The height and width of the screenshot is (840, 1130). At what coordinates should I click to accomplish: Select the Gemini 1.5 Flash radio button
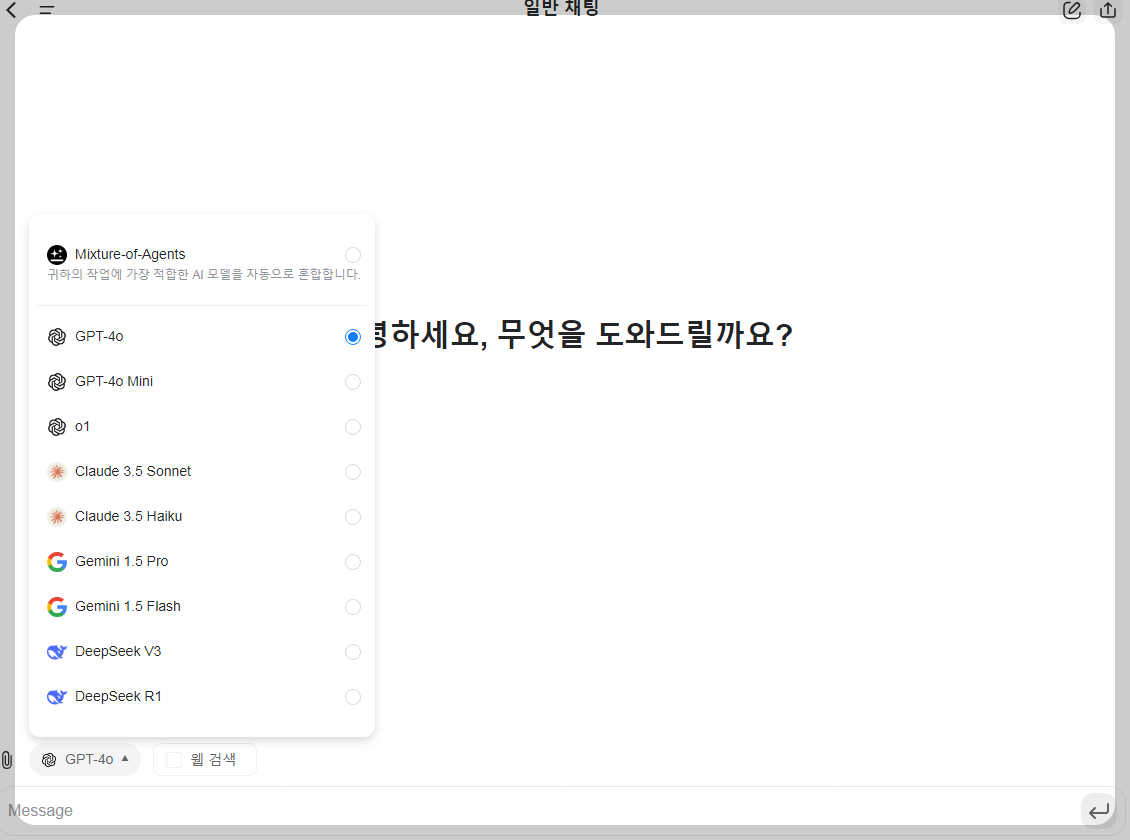352,607
